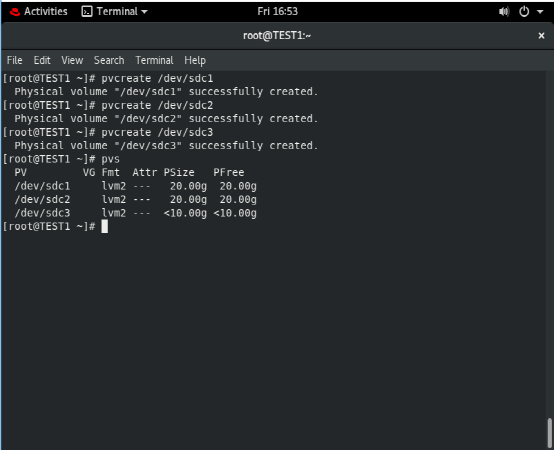Open the Fri 16:53 clock calendar

[277, 12]
